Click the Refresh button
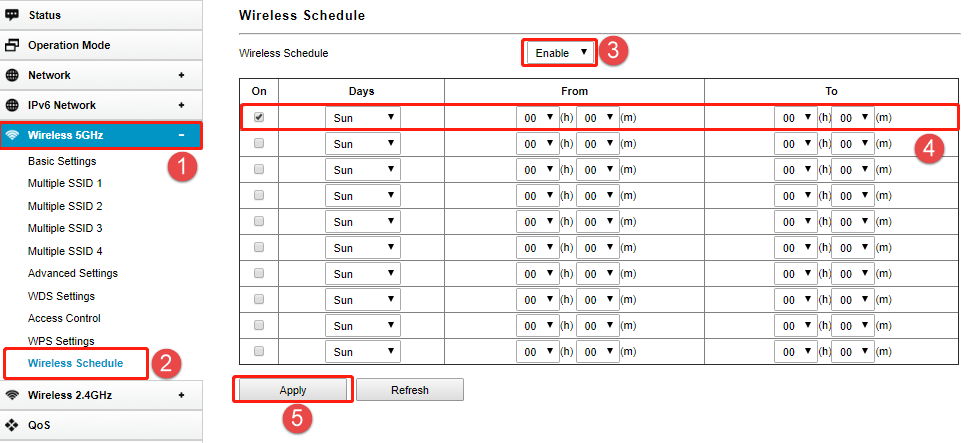973x443 pixels. [410, 390]
